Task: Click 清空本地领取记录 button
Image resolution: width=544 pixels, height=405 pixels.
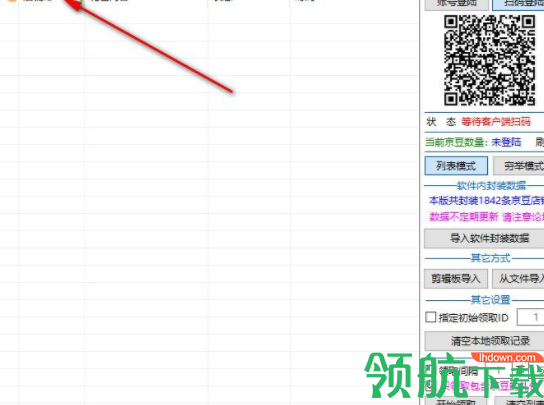Action: point(484,340)
